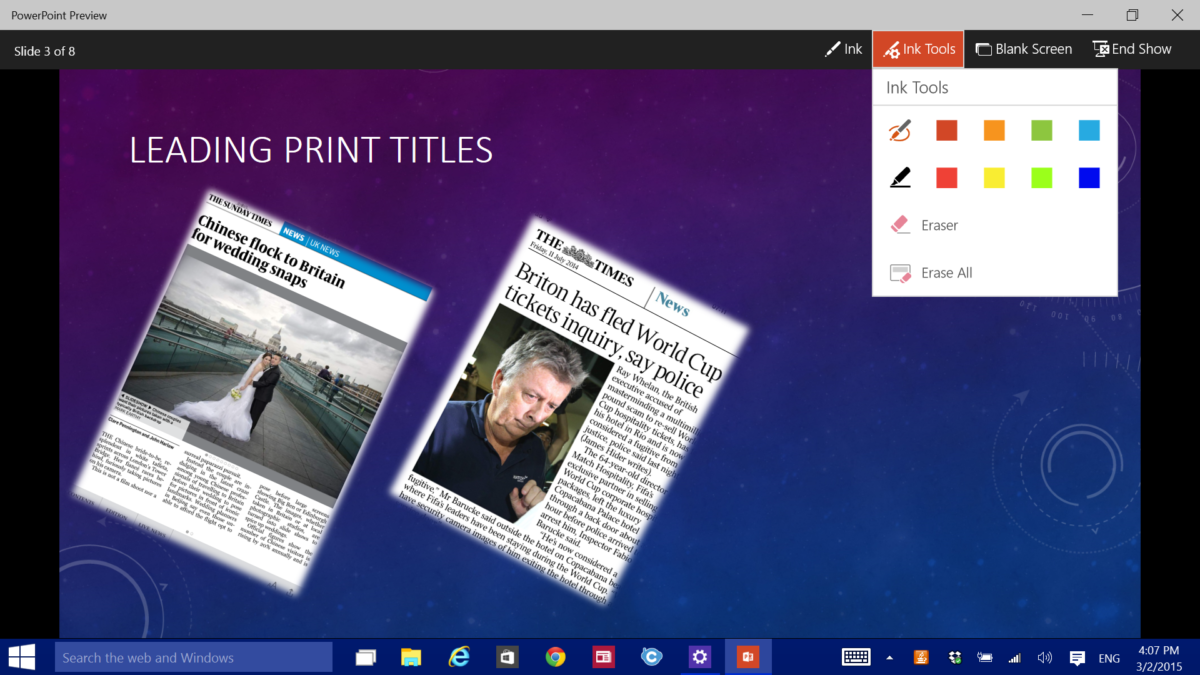Select the Highlighter ink tool
Viewport: 1200px width, 675px height.
pyautogui.click(x=898, y=177)
